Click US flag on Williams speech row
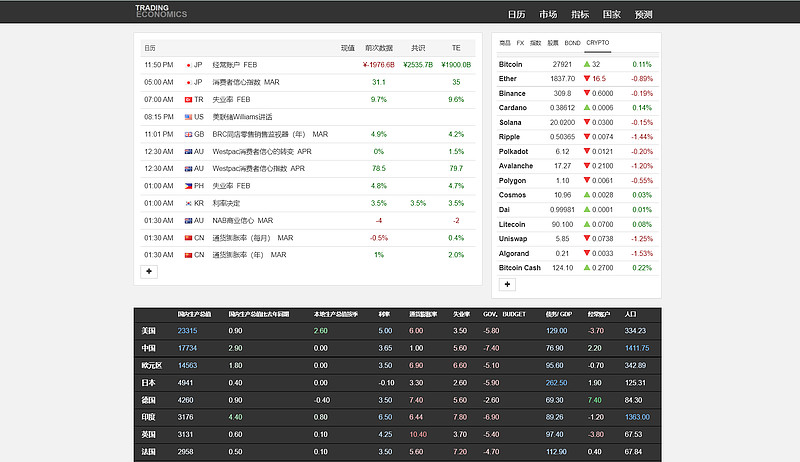 [188, 117]
